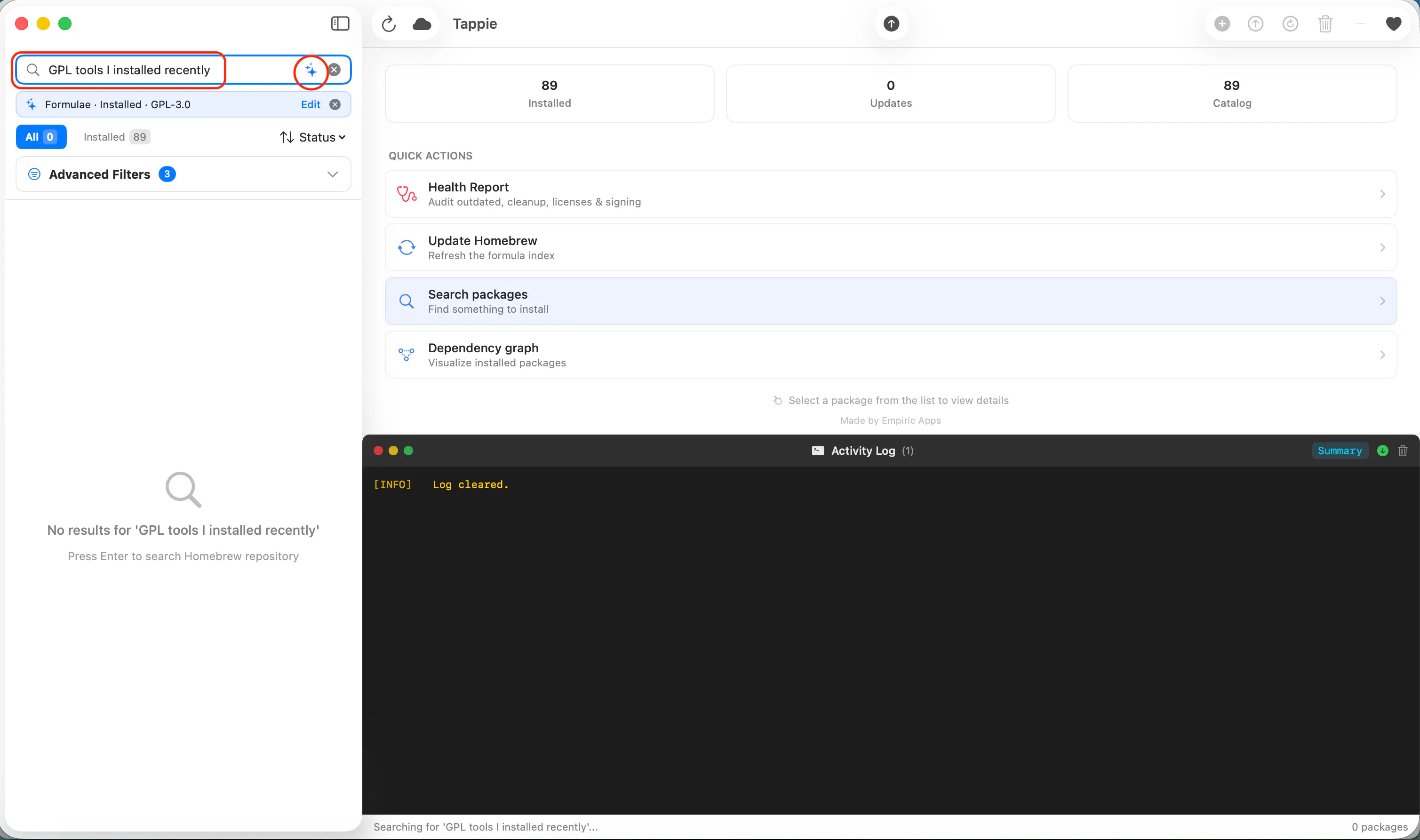
Task: Open the 89 Installed stat card
Action: point(549,94)
